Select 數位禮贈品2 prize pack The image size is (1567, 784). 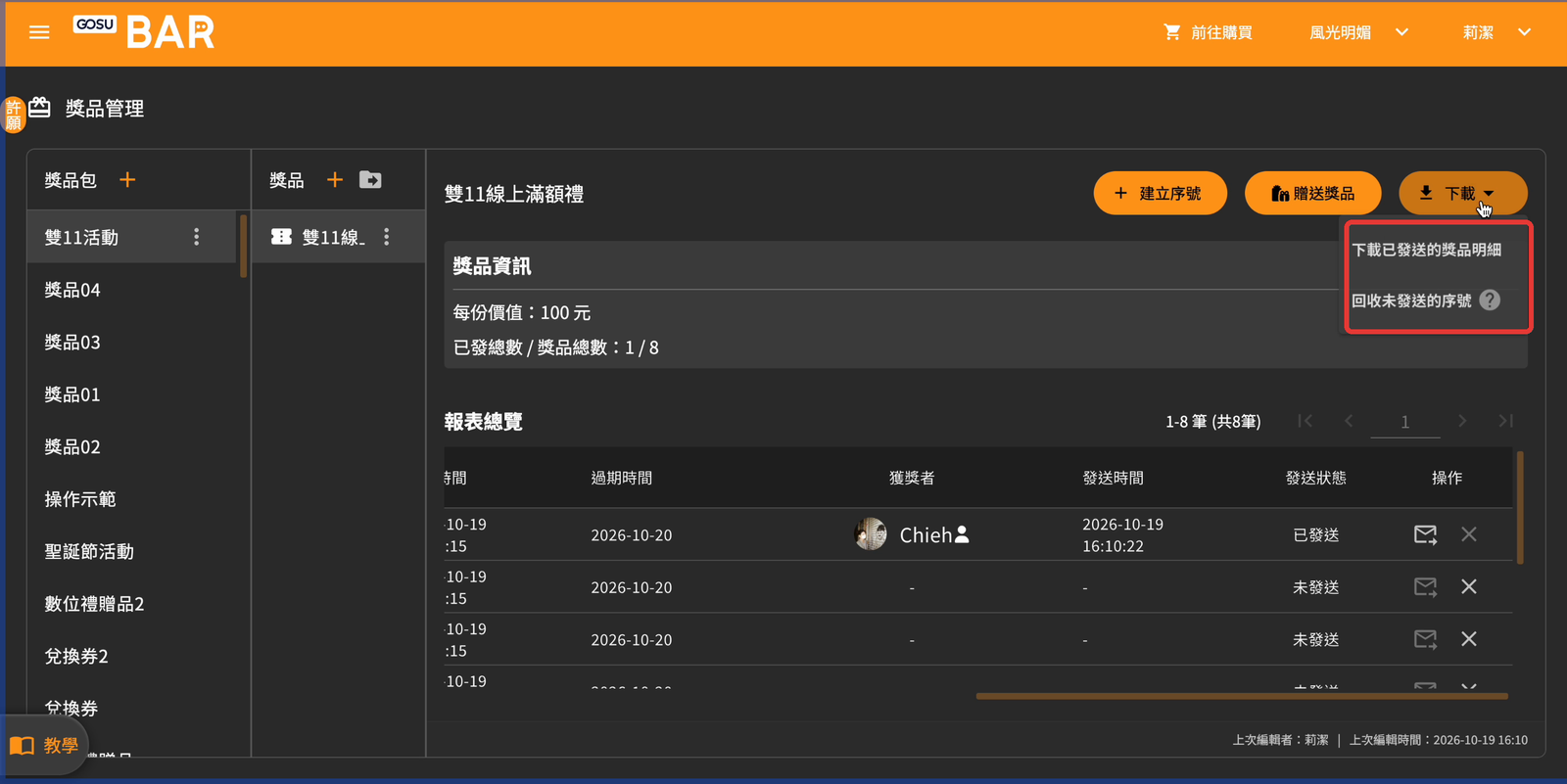click(133, 604)
